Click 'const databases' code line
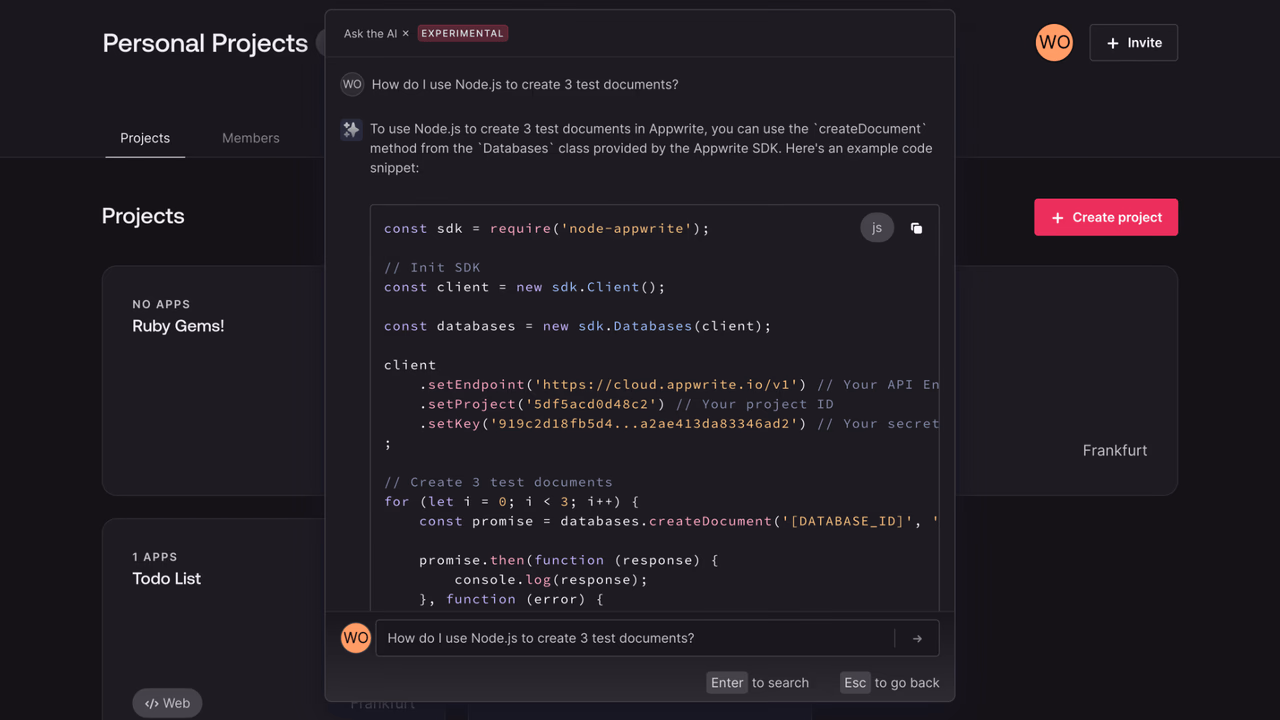 pos(578,326)
